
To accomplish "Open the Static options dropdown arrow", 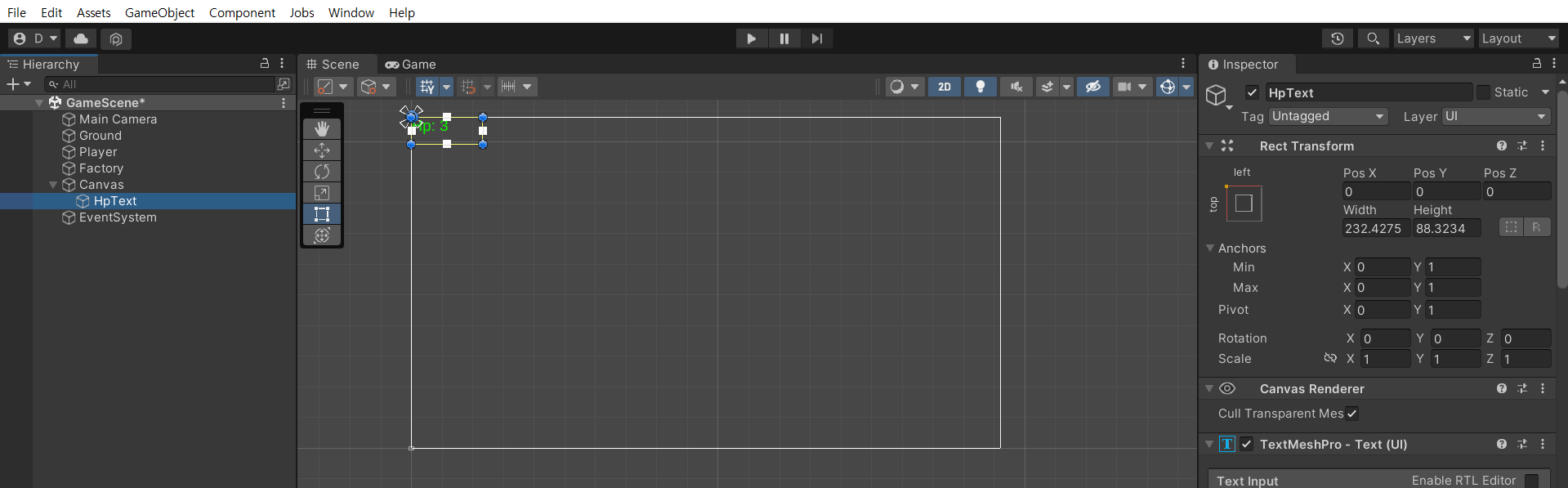I will tap(1545, 92).
